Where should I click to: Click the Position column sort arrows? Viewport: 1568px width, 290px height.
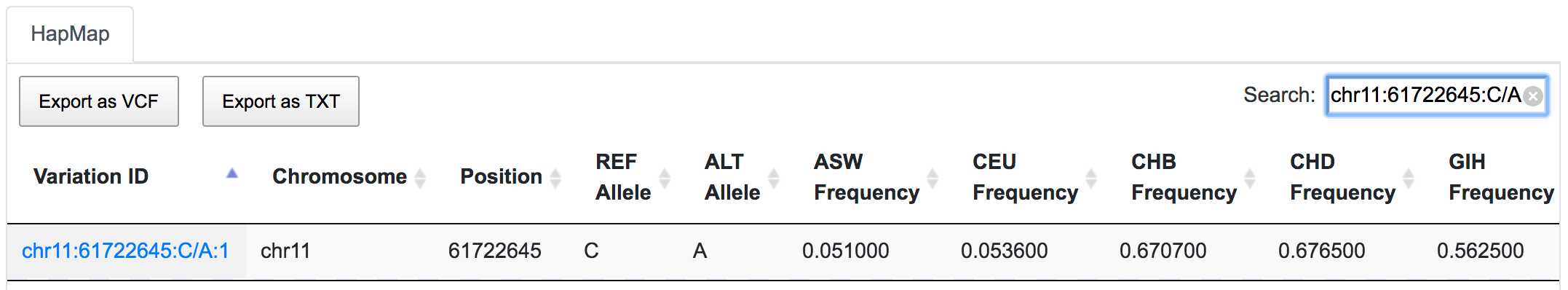pos(555,177)
